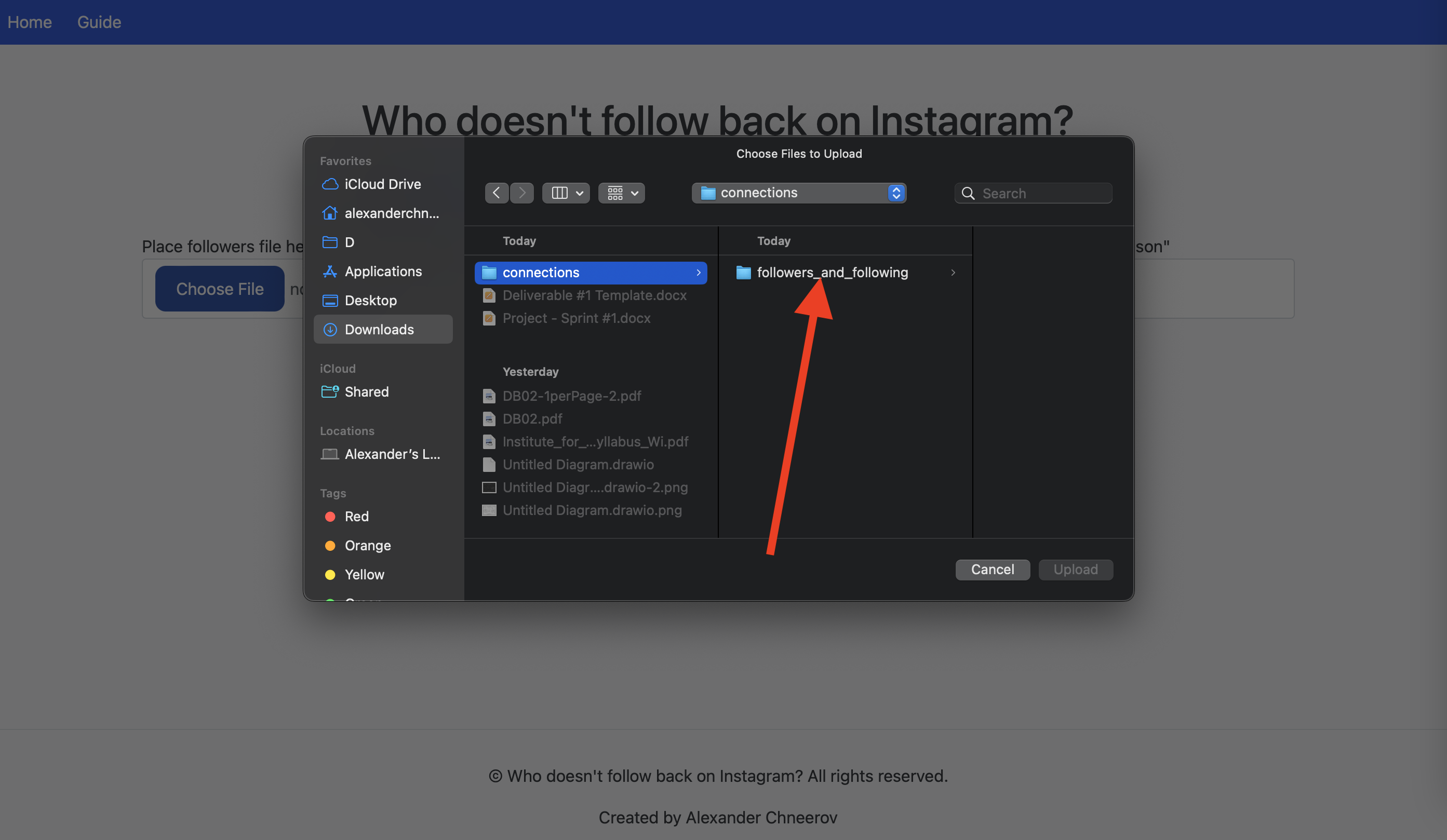
Task: Expand the followers_and_following folder
Action: (x=952, y=272)
